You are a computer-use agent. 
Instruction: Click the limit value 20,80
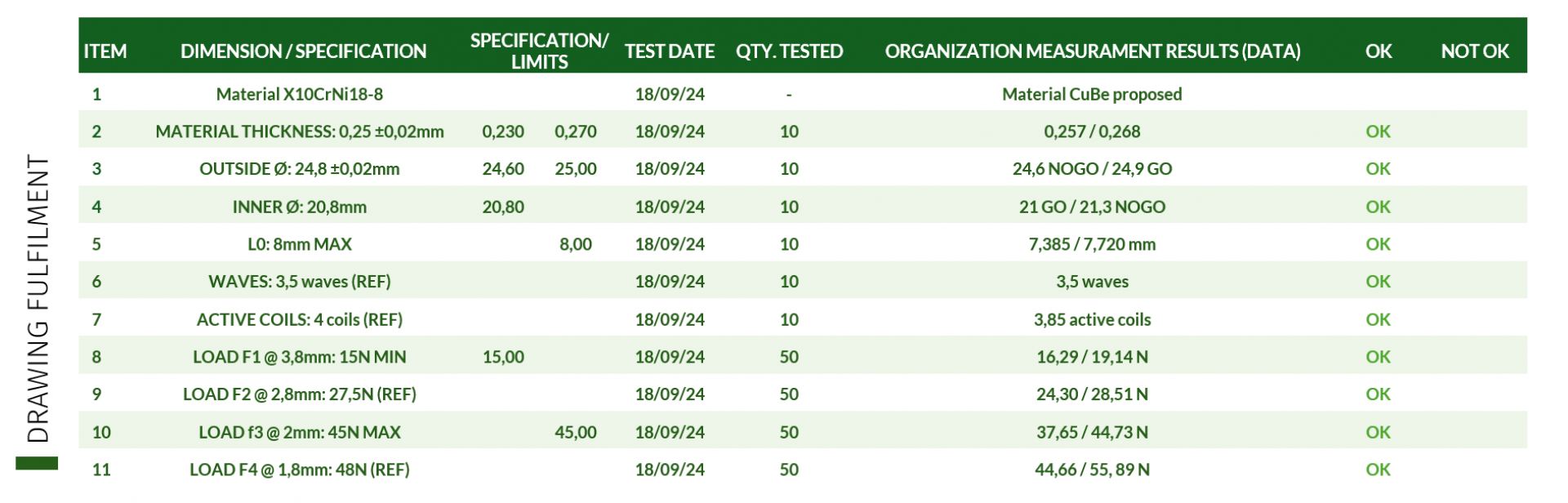(503, 207)
